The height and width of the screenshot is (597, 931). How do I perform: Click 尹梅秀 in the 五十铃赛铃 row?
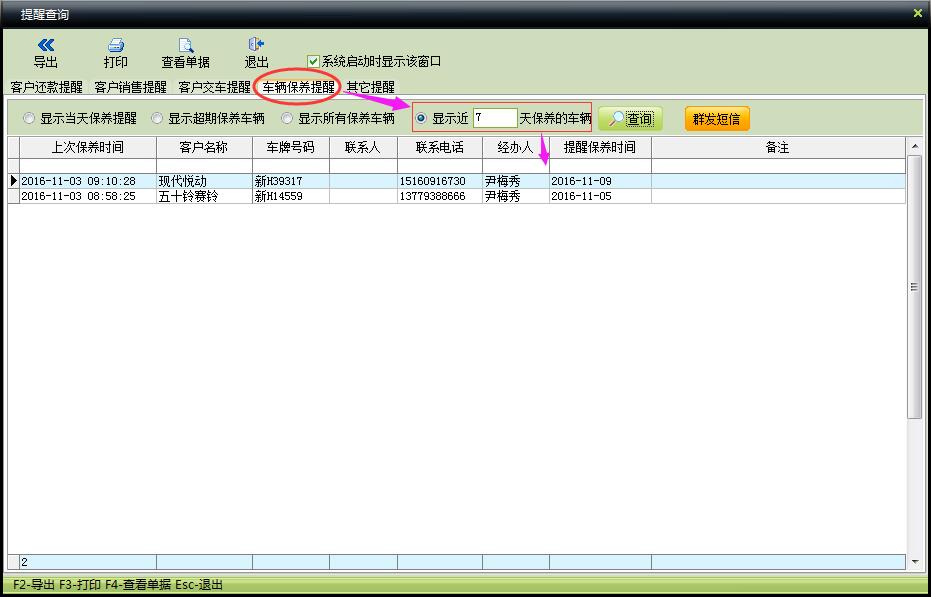pyautogui.click(x=502, y=196)
